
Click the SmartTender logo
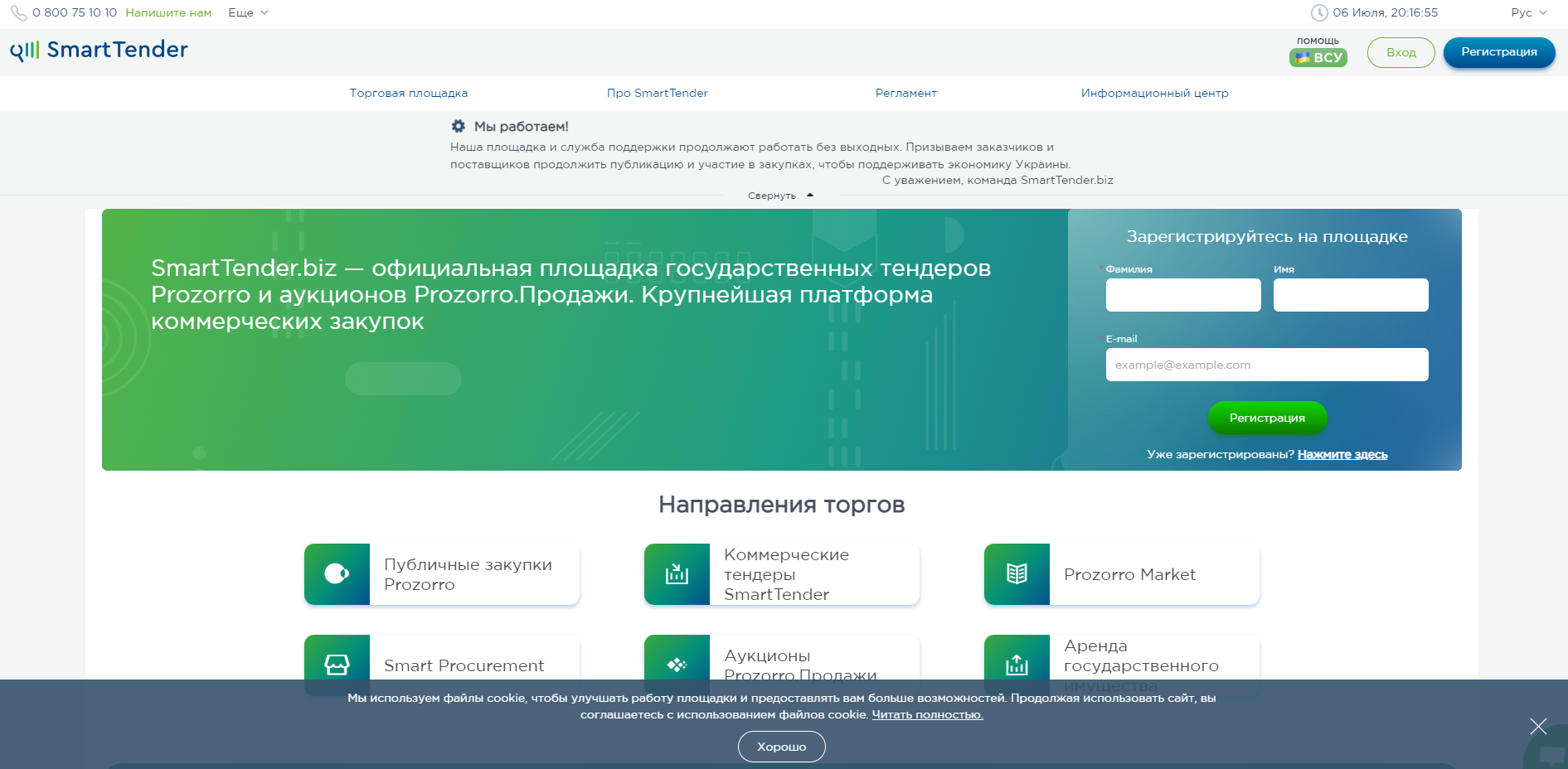(x=99, y=51)
